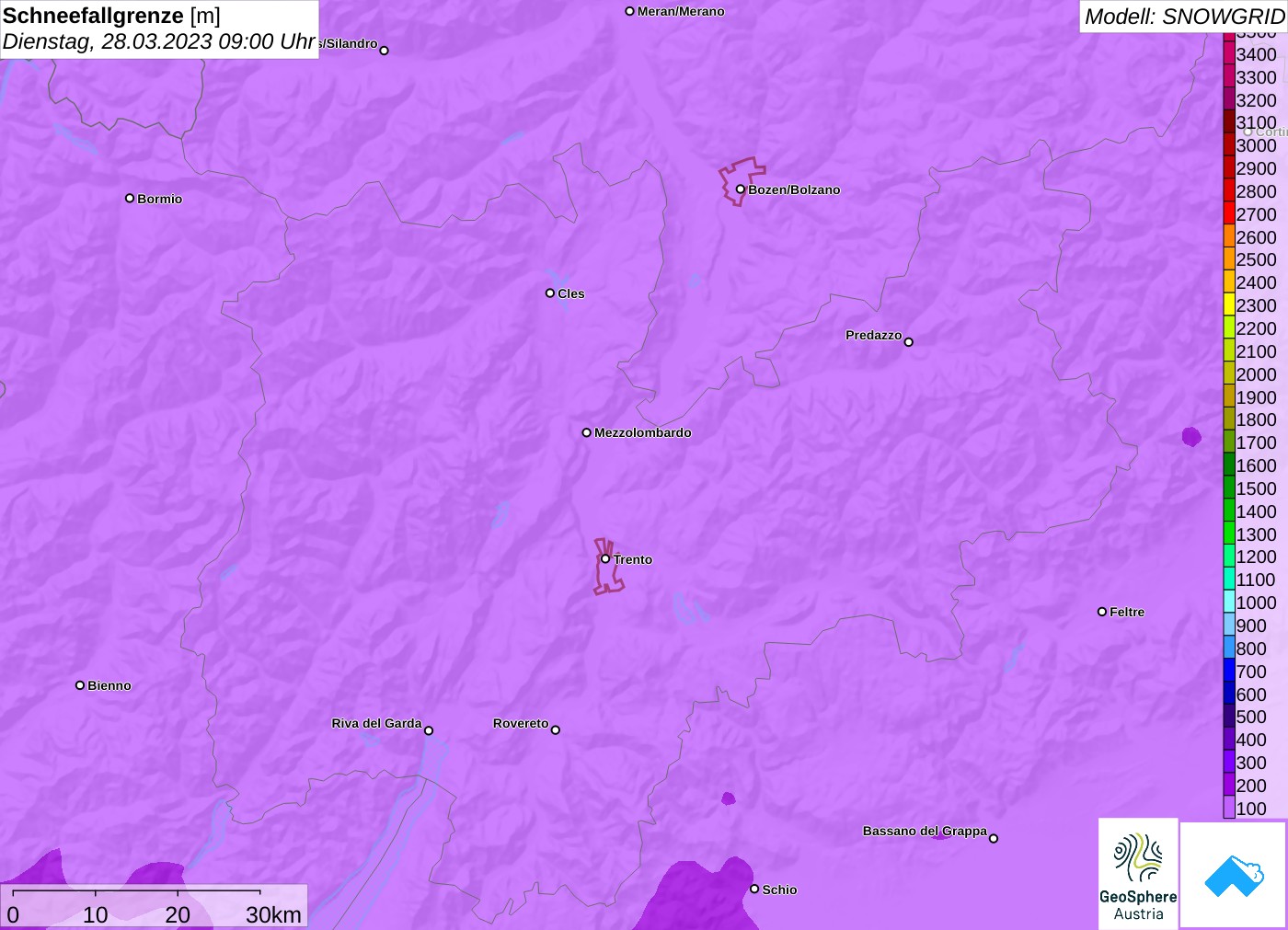Click the 2000 legend value label
Image resolution: width=1288 pixels, height=930 pixels.
coord(1256,374)
